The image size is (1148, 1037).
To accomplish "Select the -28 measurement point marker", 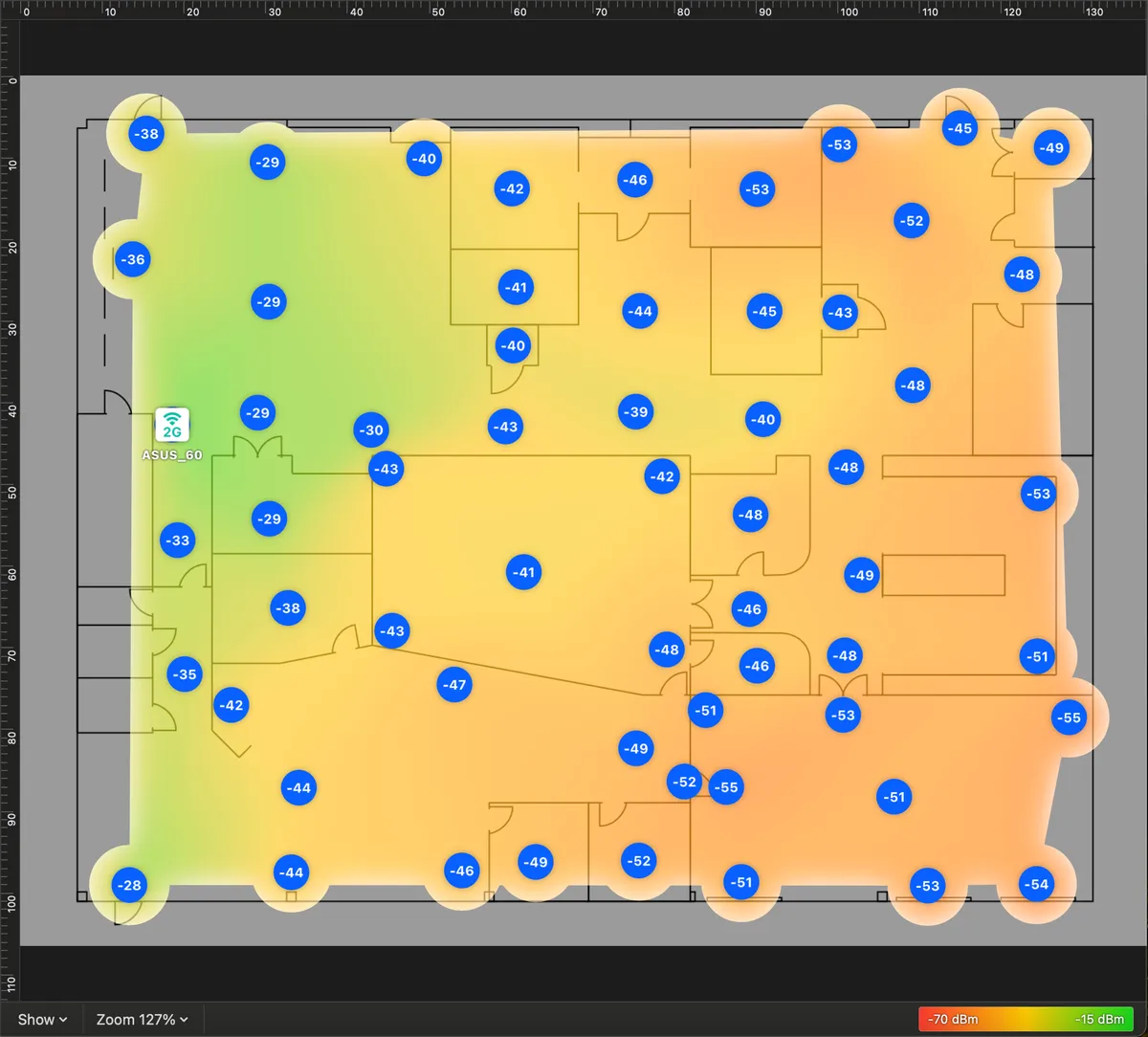I will click(128, 886).
